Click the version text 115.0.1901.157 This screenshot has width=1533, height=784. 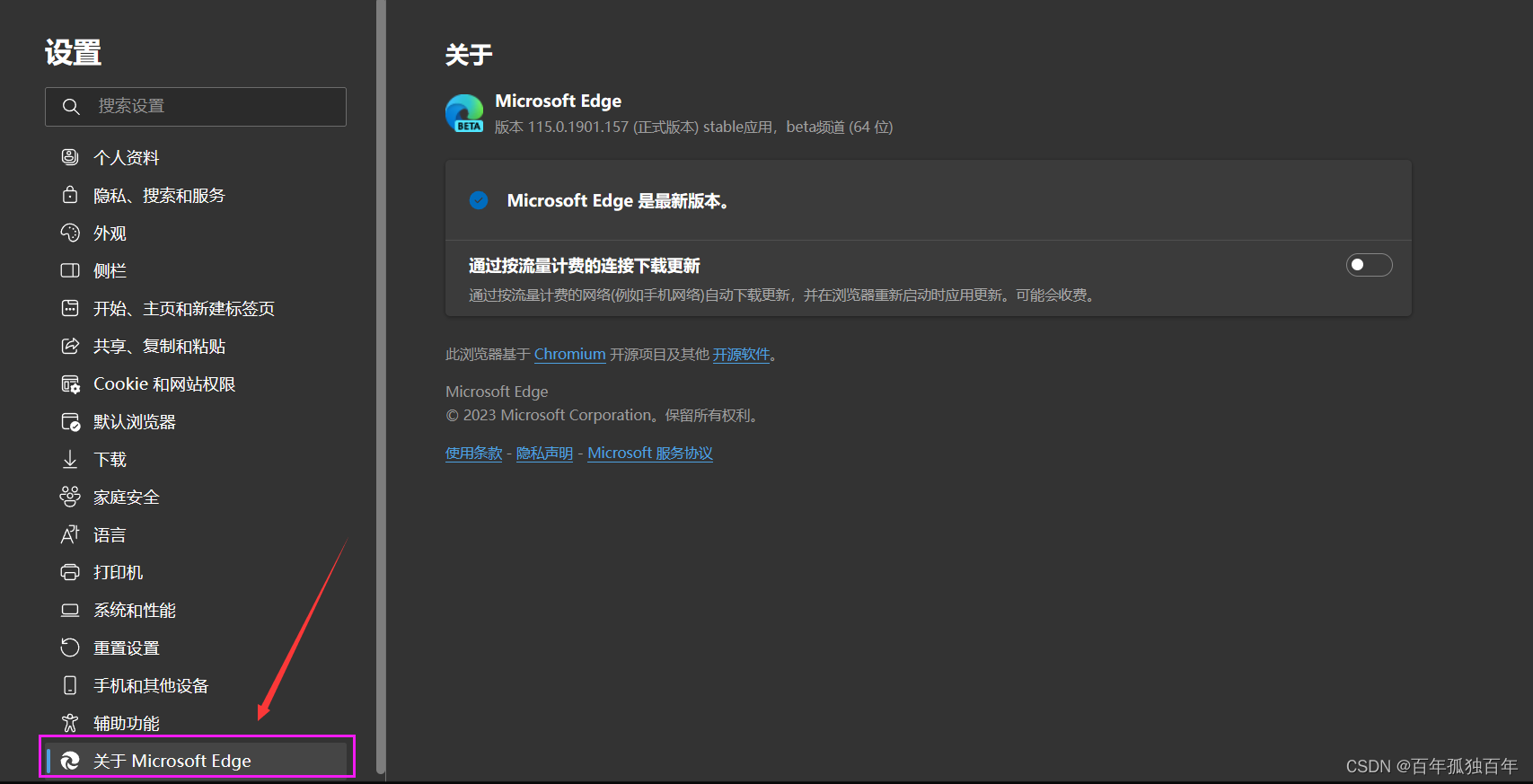point(577,127)
